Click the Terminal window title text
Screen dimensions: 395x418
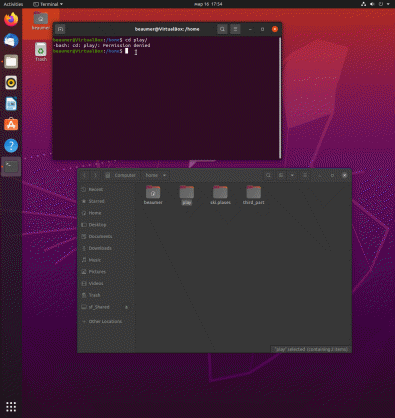pos(167,29)
